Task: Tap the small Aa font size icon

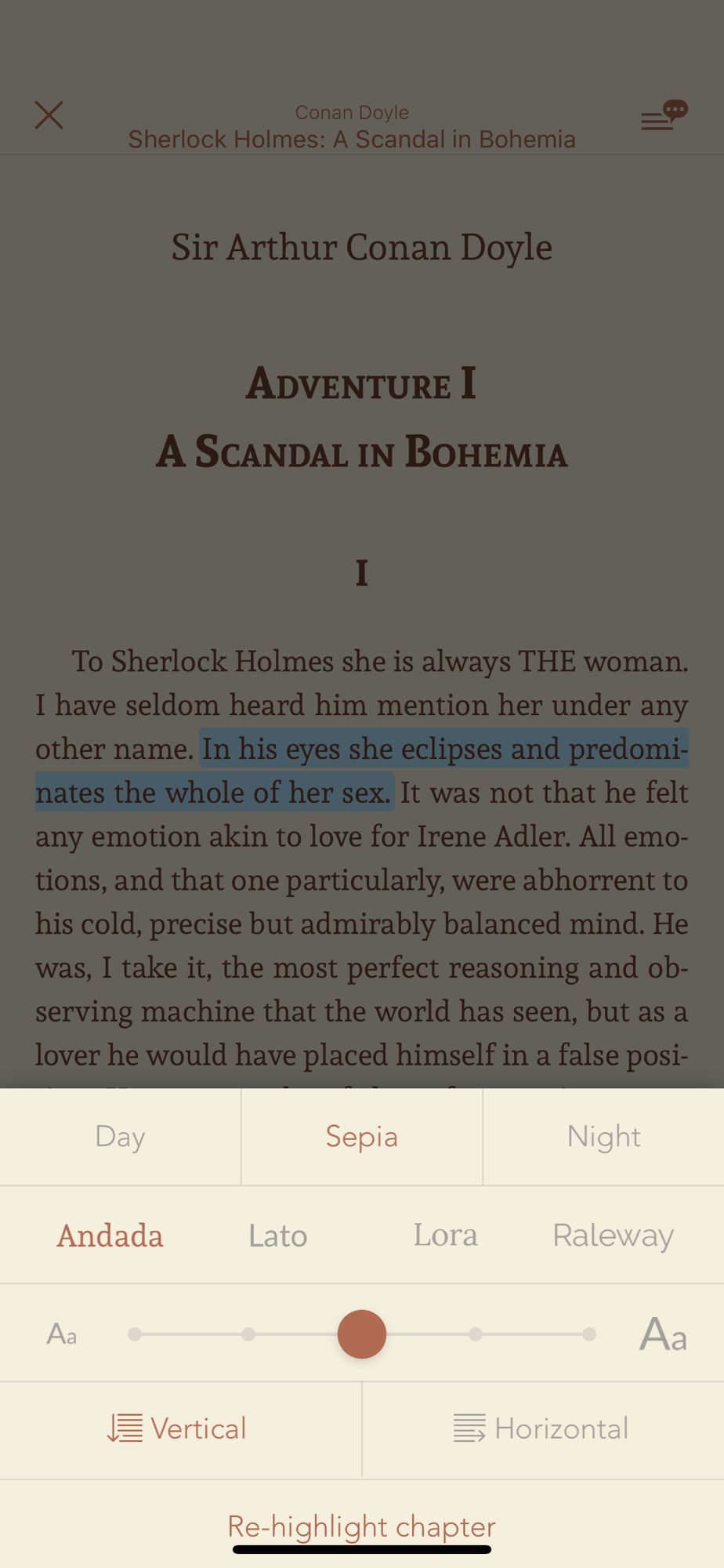Action: (62, 1334)
